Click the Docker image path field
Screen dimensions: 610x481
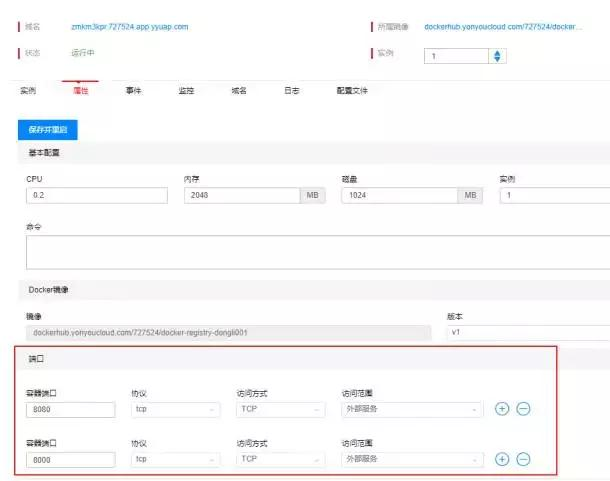click(228, 333)
